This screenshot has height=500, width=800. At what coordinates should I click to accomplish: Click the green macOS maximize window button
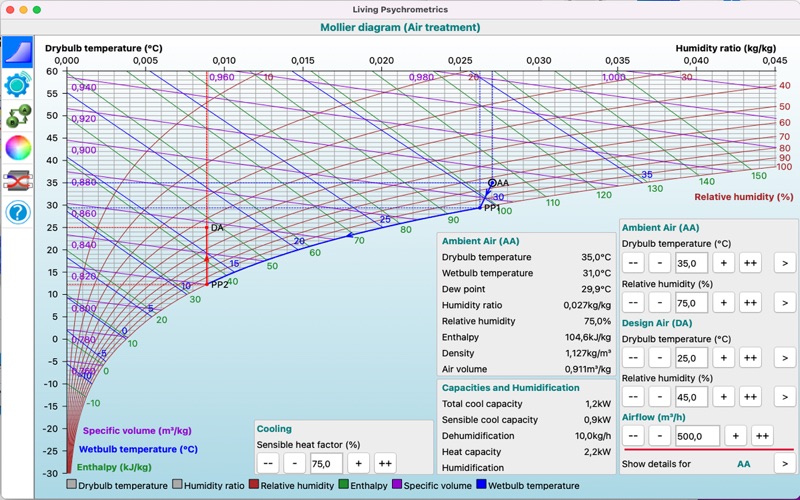pyautogui.click(x=37, y=10)
